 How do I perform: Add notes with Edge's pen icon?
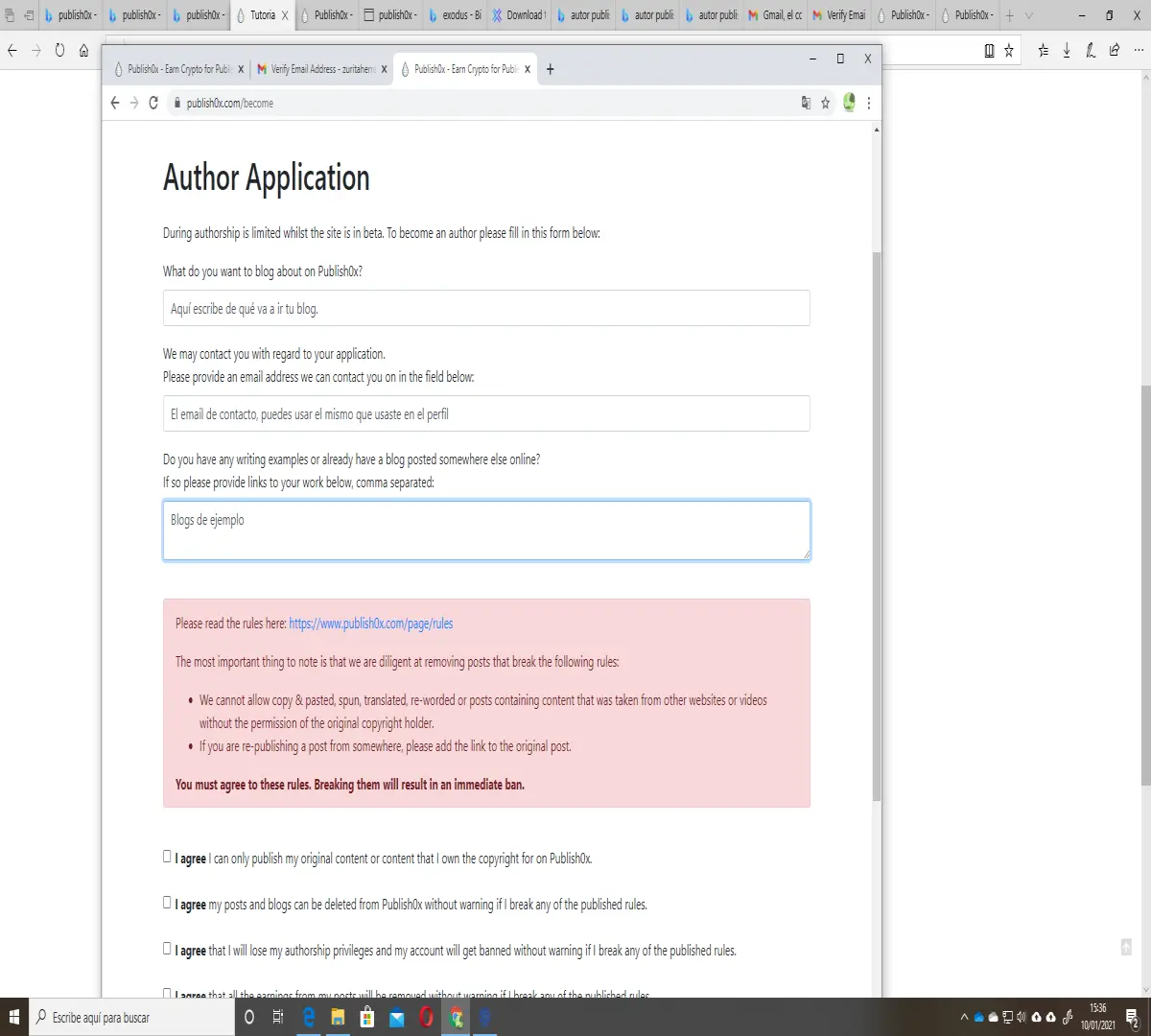pos(1091,51)
